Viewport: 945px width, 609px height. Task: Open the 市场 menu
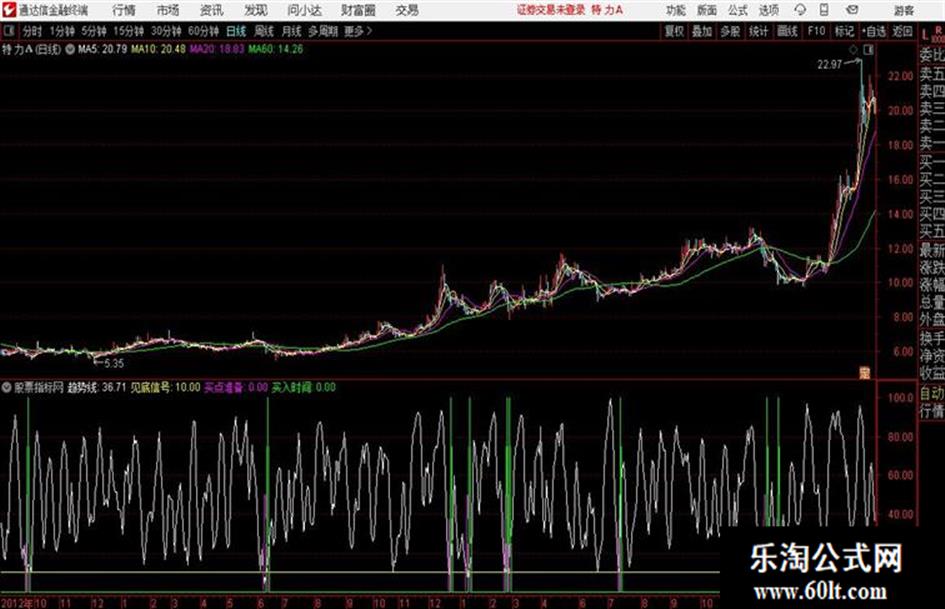tap(168, 10)
